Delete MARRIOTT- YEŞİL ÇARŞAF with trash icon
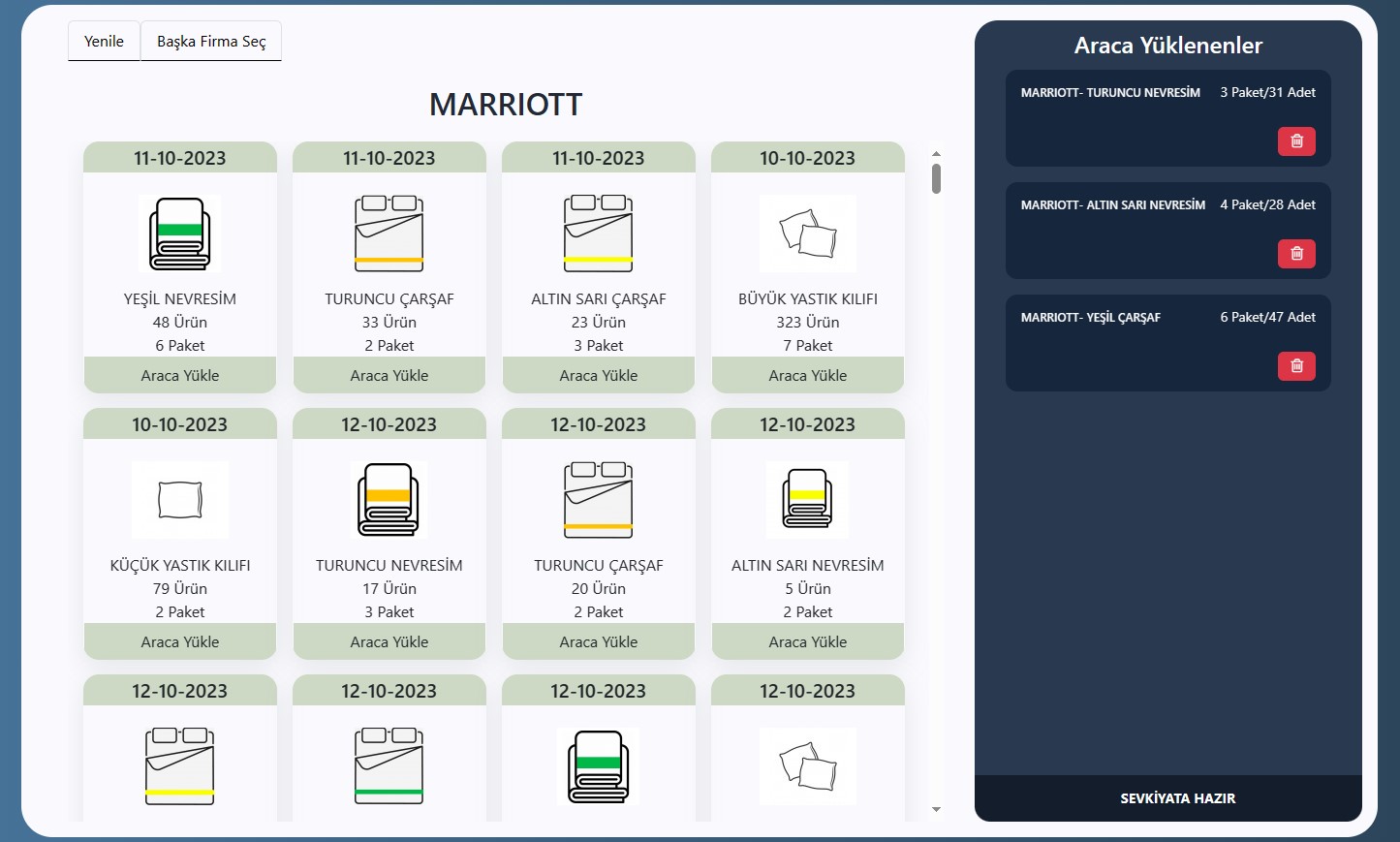 coord(1296,366)
